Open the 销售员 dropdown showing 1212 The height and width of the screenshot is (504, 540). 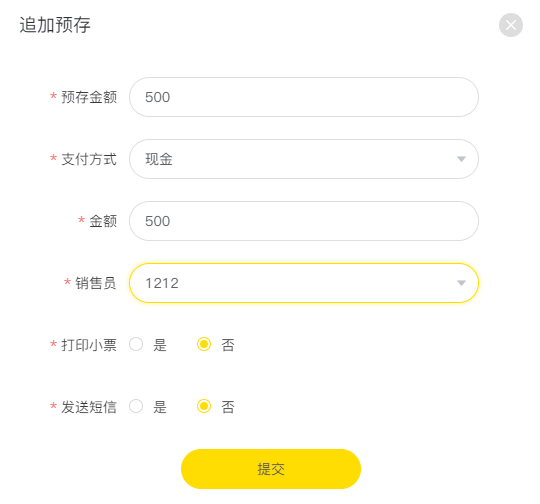click(x=304, y=283)
